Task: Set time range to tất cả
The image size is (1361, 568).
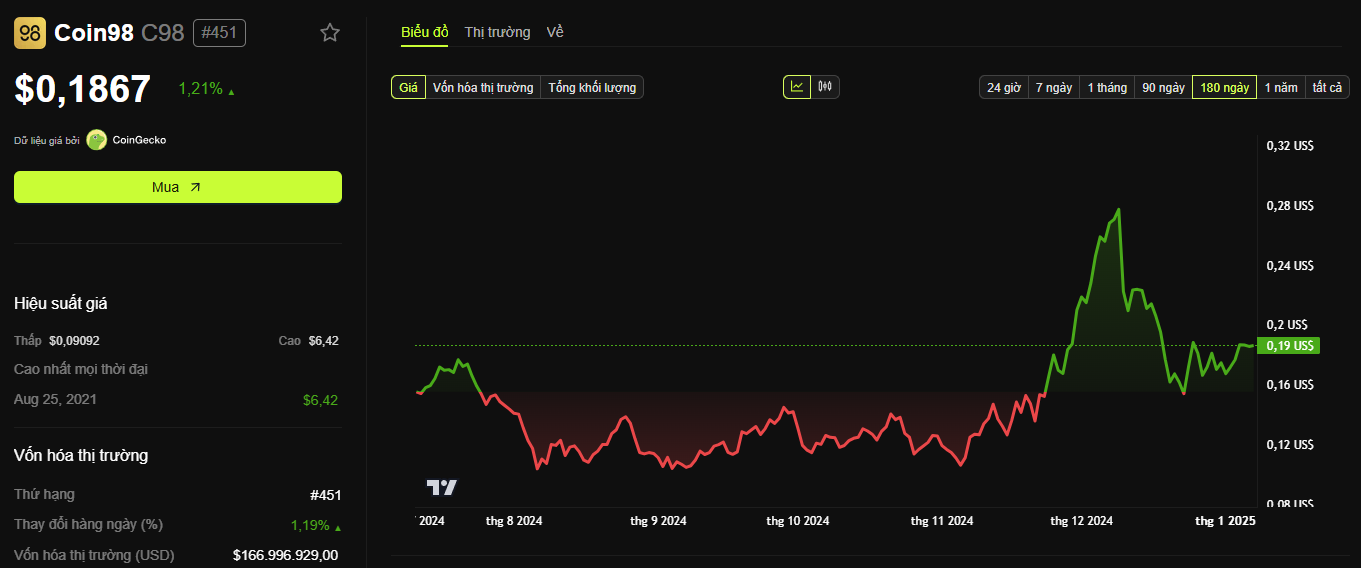Action: point(1327,87)
